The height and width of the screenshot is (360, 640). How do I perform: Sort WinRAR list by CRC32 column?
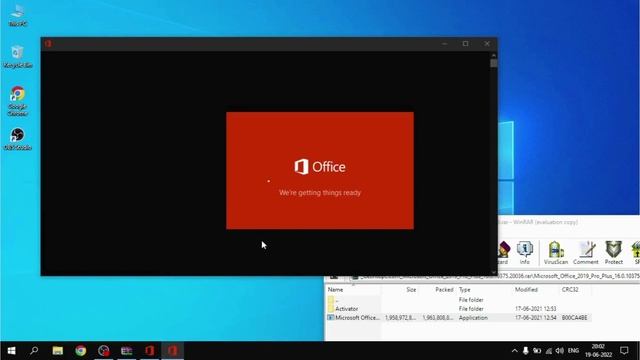pyautogui.click(x=575, y=290)
